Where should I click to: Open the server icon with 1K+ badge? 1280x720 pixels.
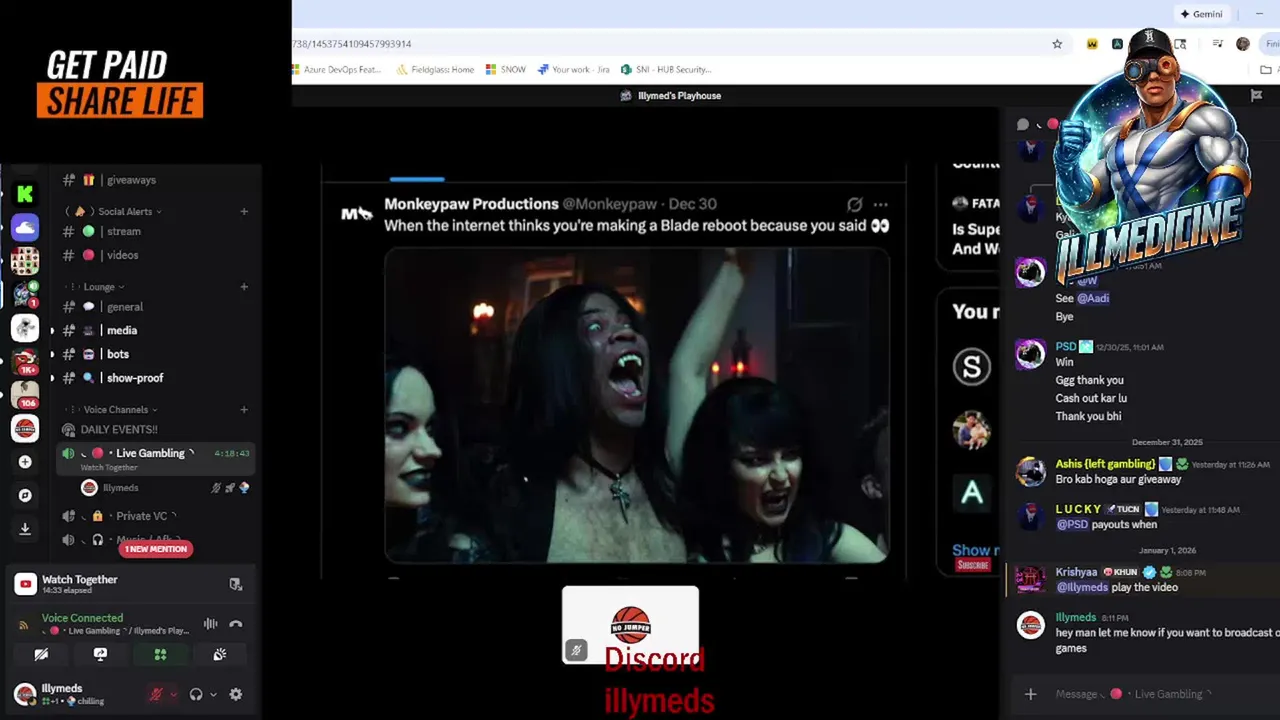tap(25, 361)
